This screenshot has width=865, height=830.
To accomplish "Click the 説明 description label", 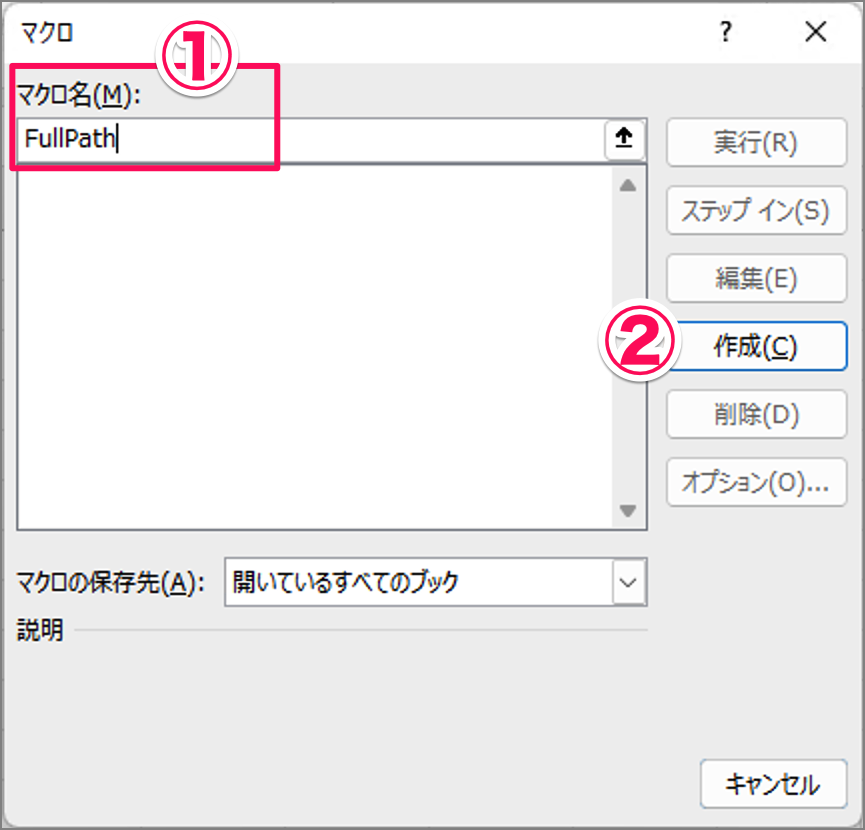I will click(x=38, y=631).
